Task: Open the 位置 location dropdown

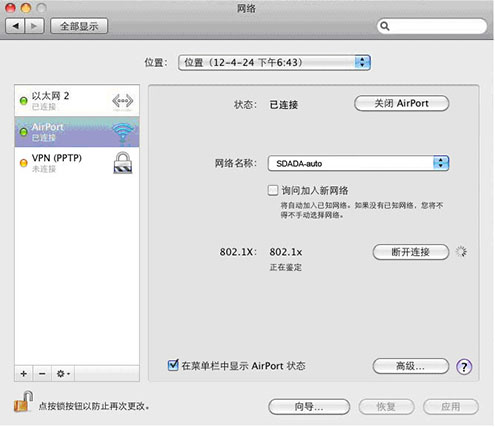Action: point(275,63)
